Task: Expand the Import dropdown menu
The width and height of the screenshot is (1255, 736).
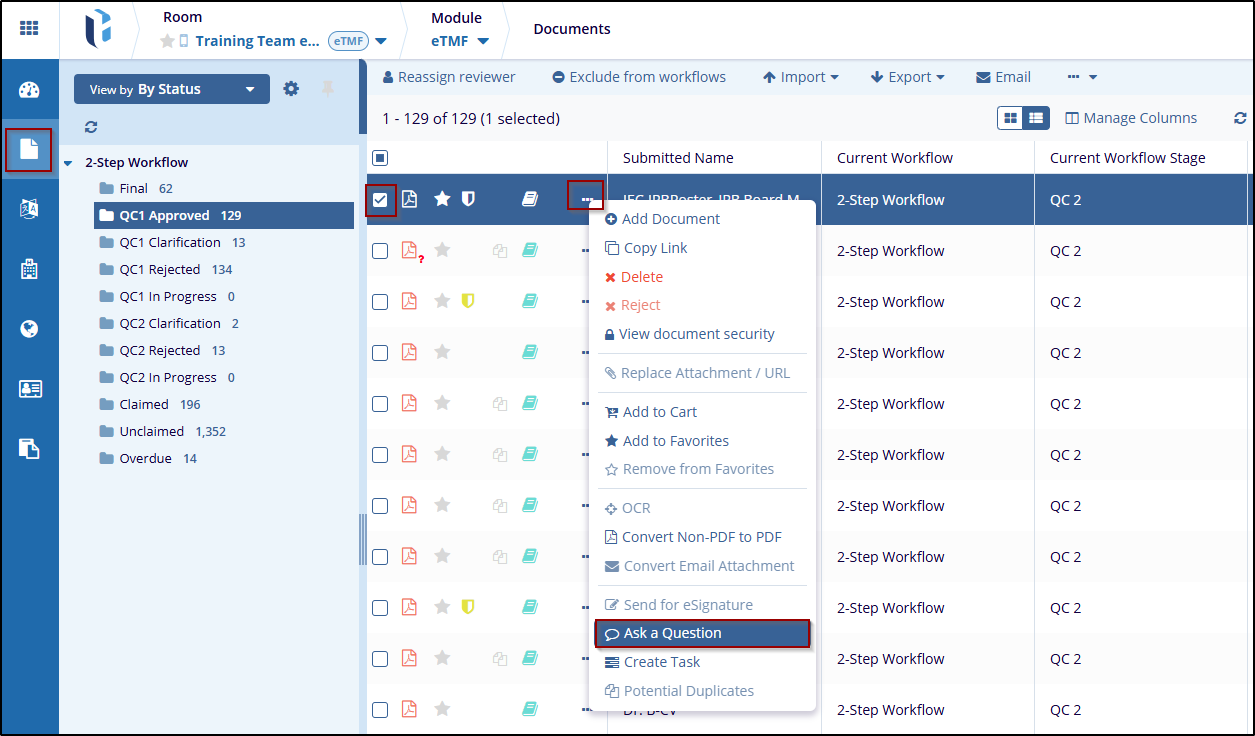Action: (x=801, y=77)
